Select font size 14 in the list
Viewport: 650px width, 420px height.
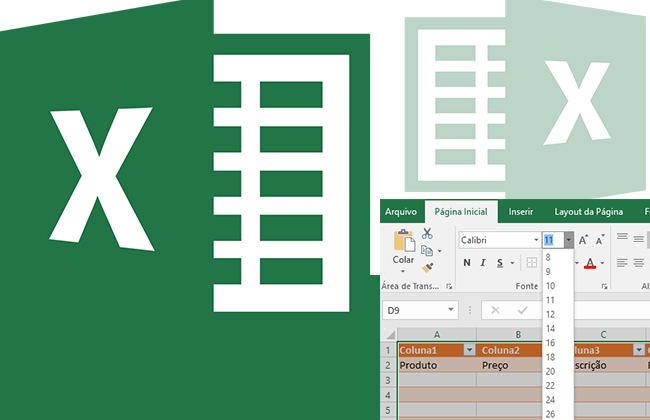click(x=558, y=328)
